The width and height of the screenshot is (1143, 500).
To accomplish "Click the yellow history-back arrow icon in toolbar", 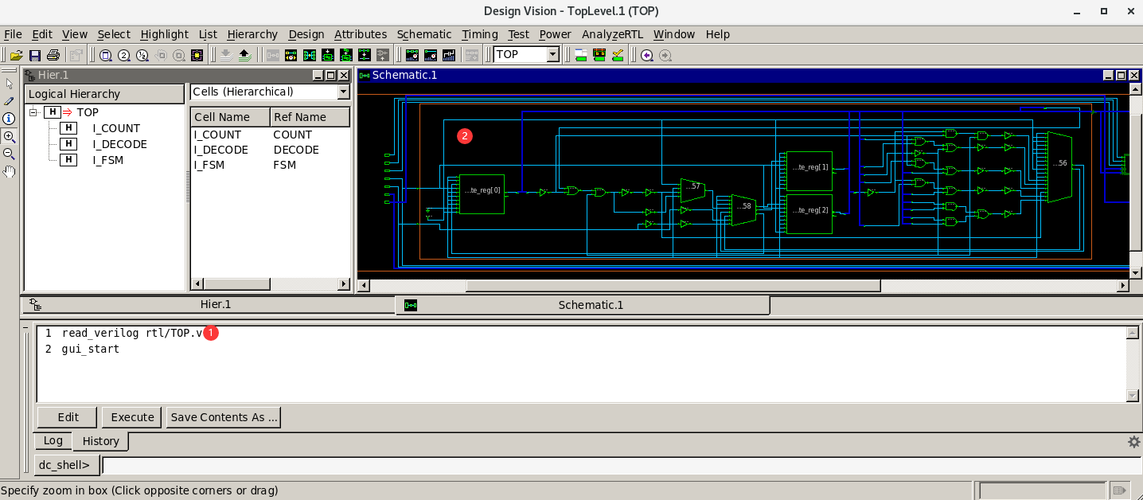I will click(x=647, y=55).
